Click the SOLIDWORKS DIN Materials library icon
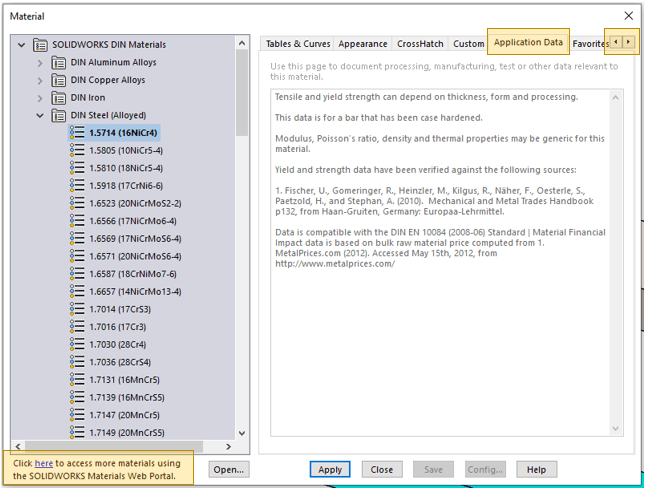Viewport: 645px width, 488px height. pos(40,44)
